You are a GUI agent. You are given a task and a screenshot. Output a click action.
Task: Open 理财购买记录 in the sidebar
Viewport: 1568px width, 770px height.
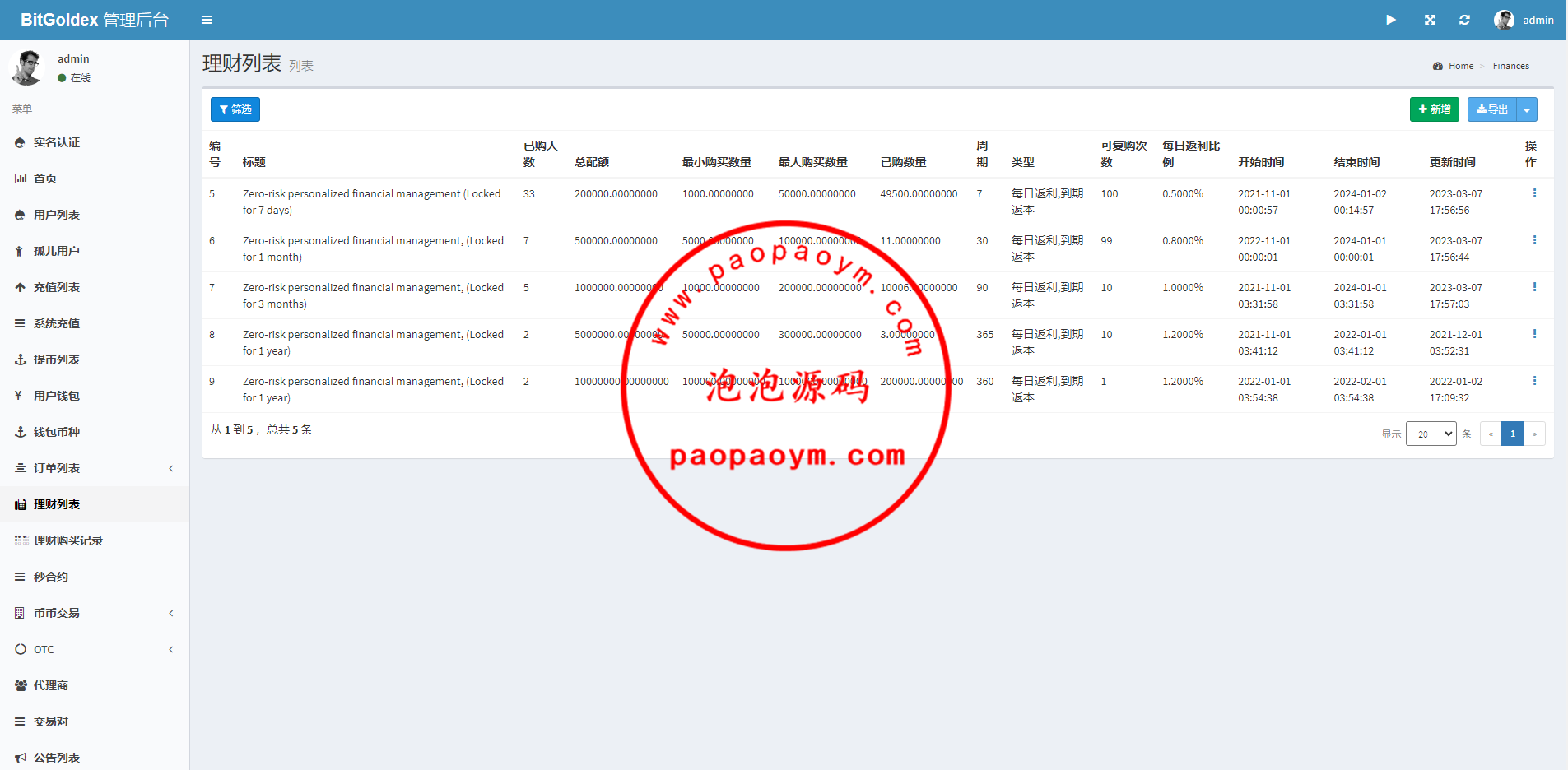click(67, 540)
